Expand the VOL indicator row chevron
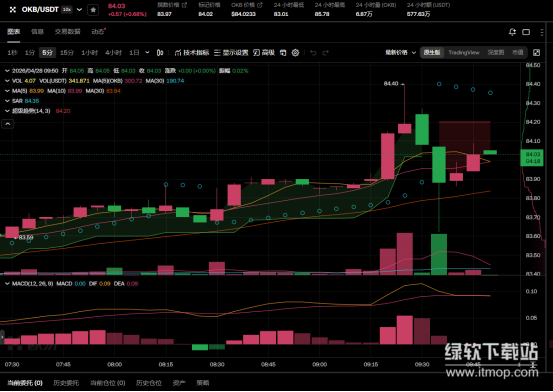This screenshot has height=392, width=553. [x=7, y=81]
